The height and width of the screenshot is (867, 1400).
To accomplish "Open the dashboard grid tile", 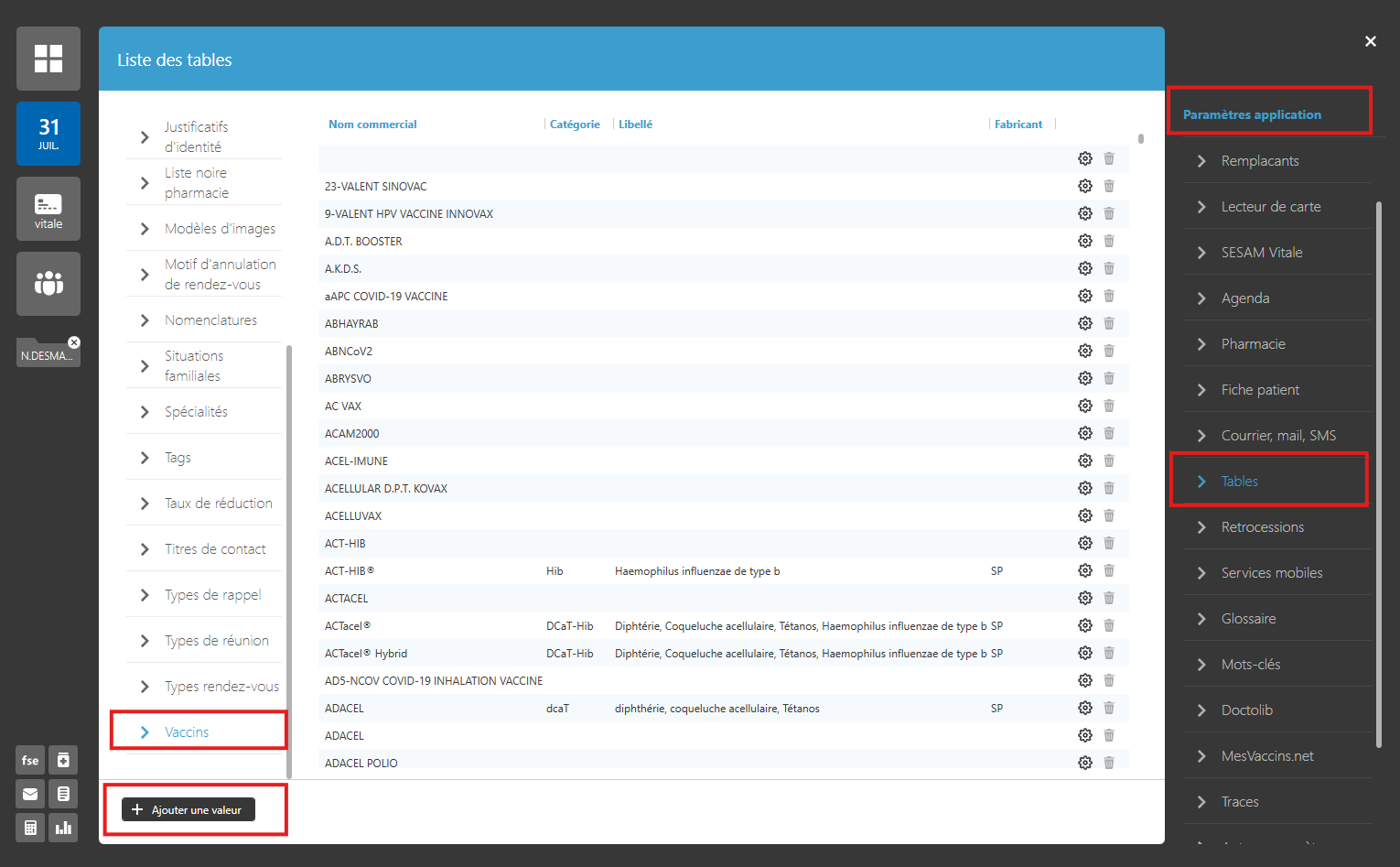I will click(48, 59).
